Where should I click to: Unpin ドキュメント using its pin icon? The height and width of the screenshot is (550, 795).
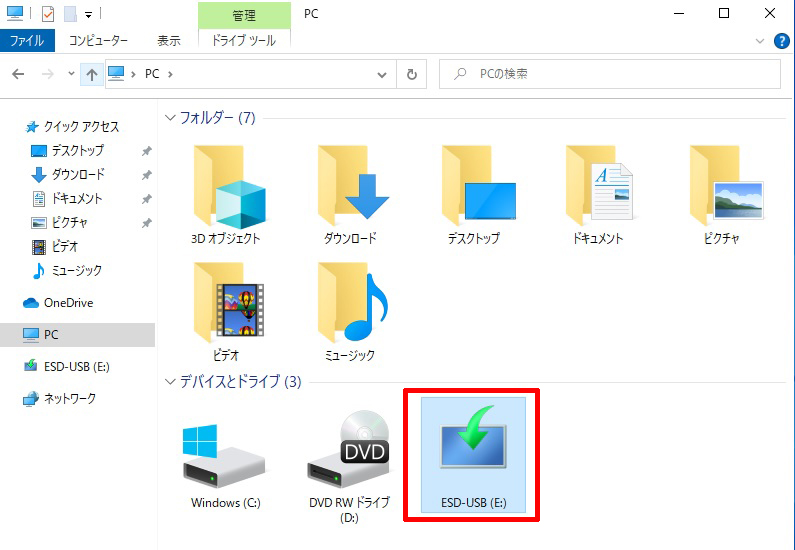pyautogui.click(x=147, y=199)
